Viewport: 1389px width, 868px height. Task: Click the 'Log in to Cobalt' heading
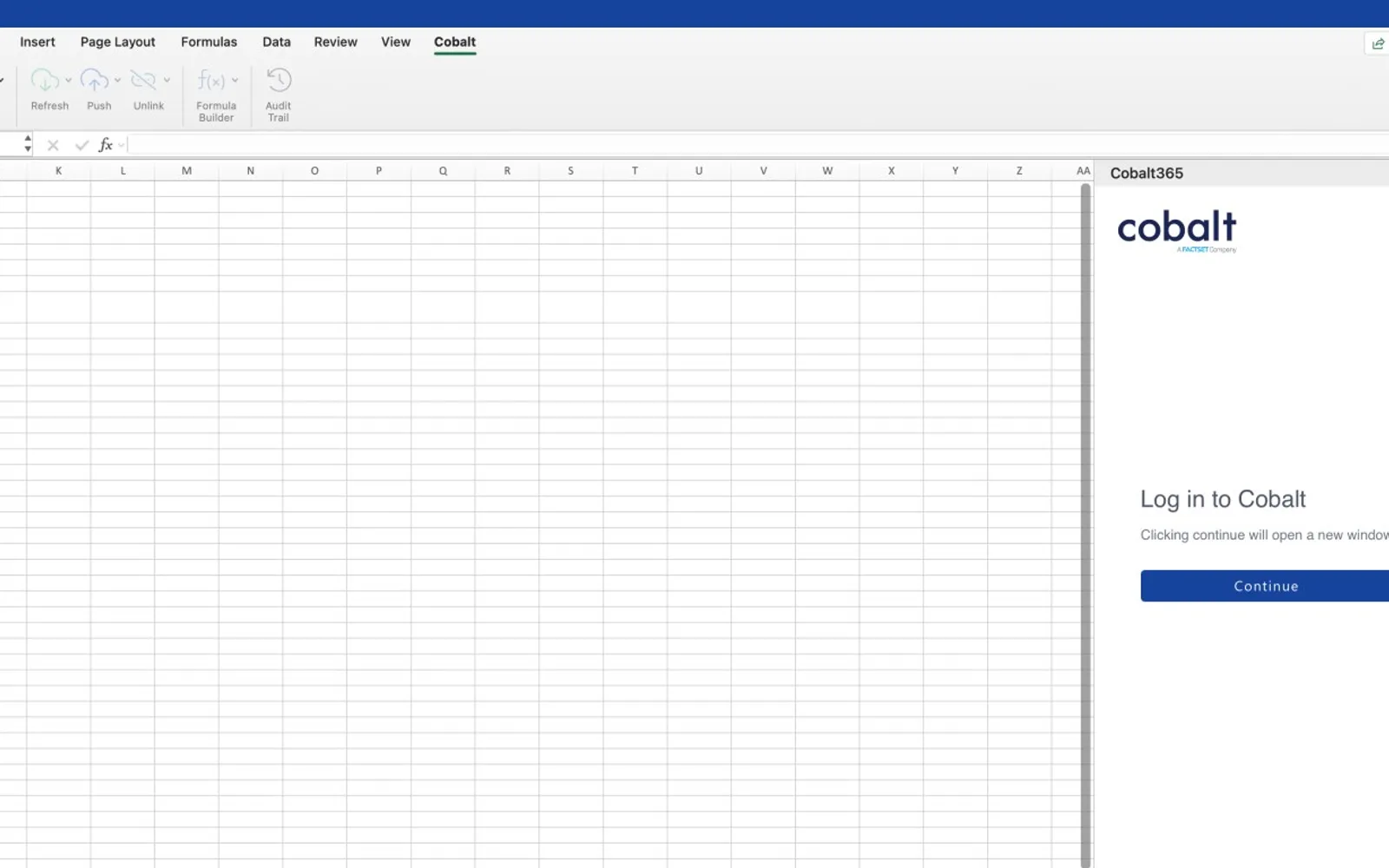click(1222, 499)
